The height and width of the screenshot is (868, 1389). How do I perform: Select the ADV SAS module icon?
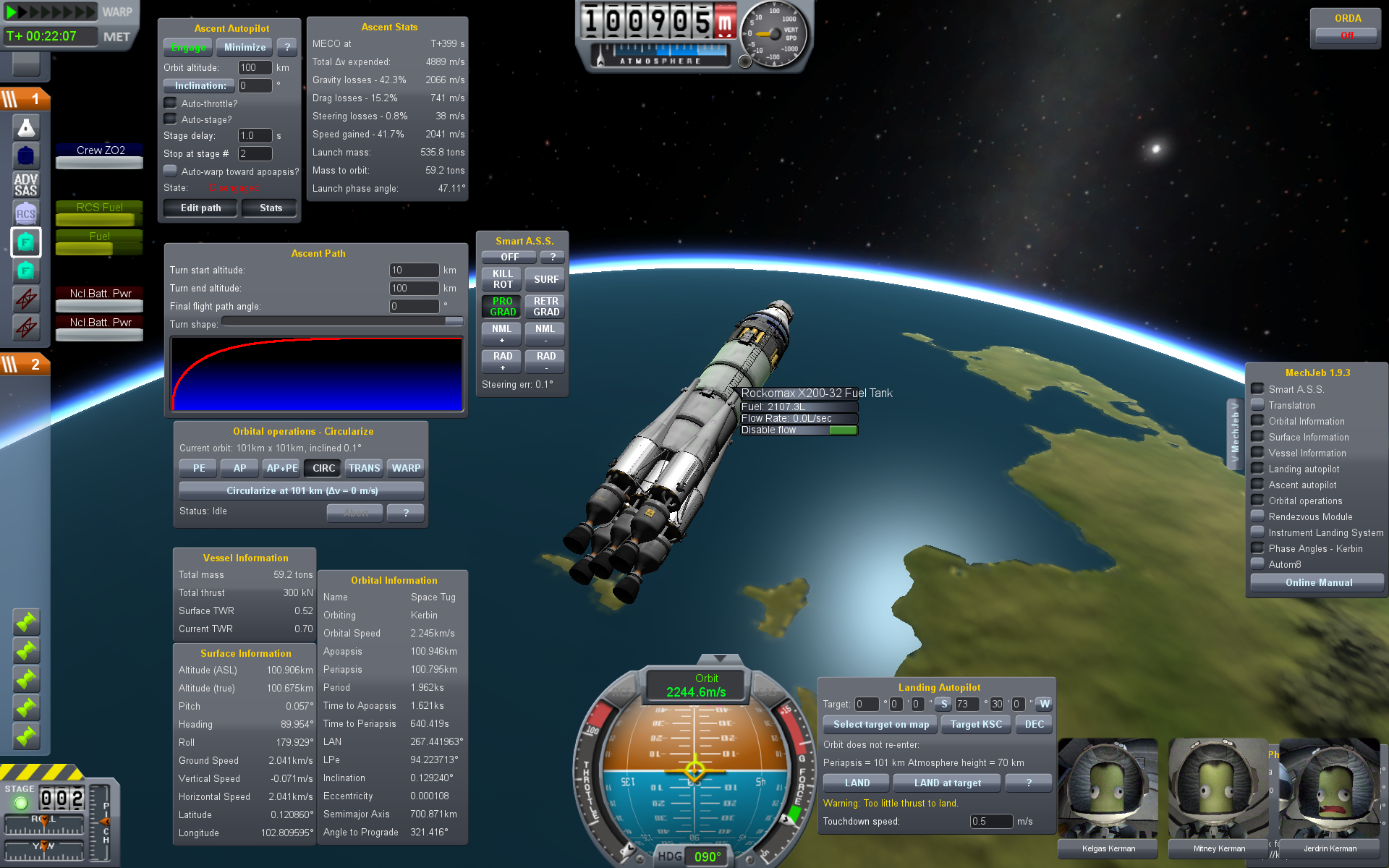[x=26, y=184]
